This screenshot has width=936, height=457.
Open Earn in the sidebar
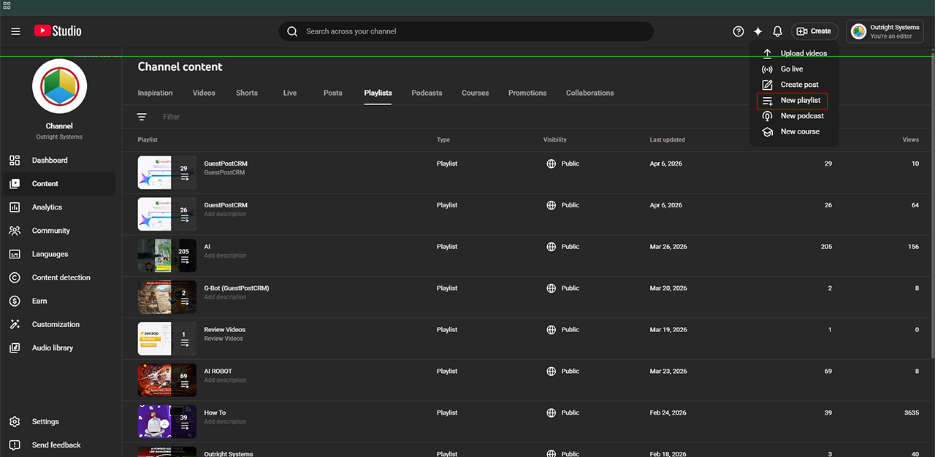point(60,301)
